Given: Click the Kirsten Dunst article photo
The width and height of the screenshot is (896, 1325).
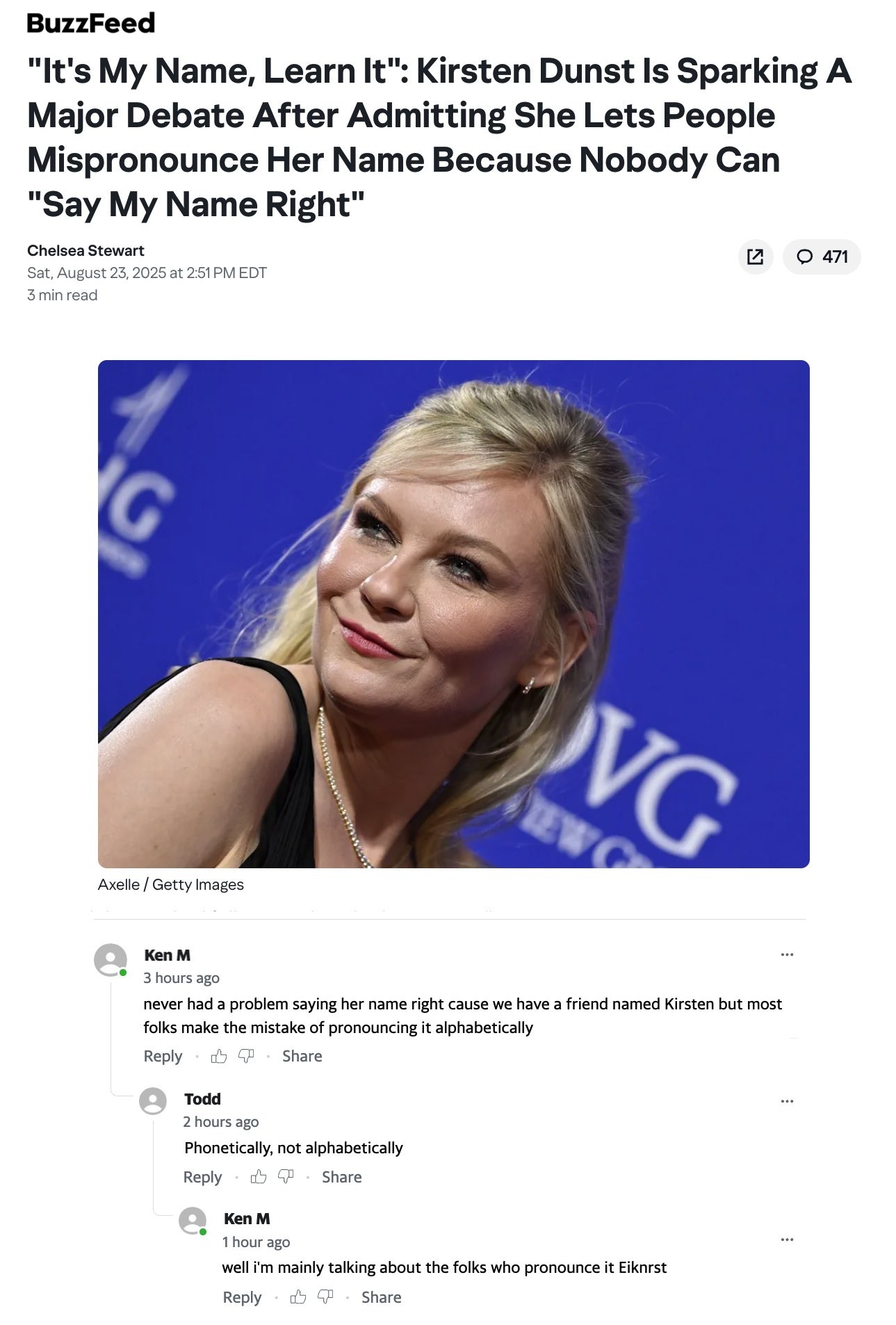Looking at the screenshot, I should [453, 613].
